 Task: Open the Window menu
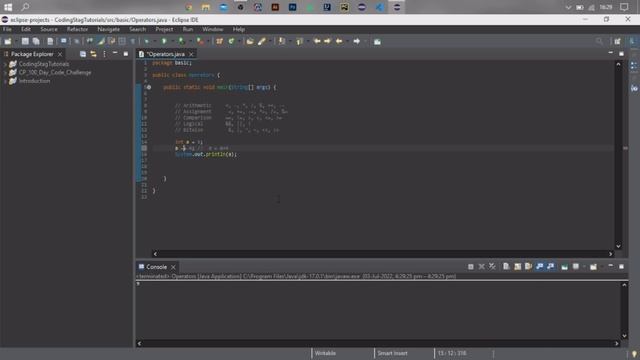213,29
